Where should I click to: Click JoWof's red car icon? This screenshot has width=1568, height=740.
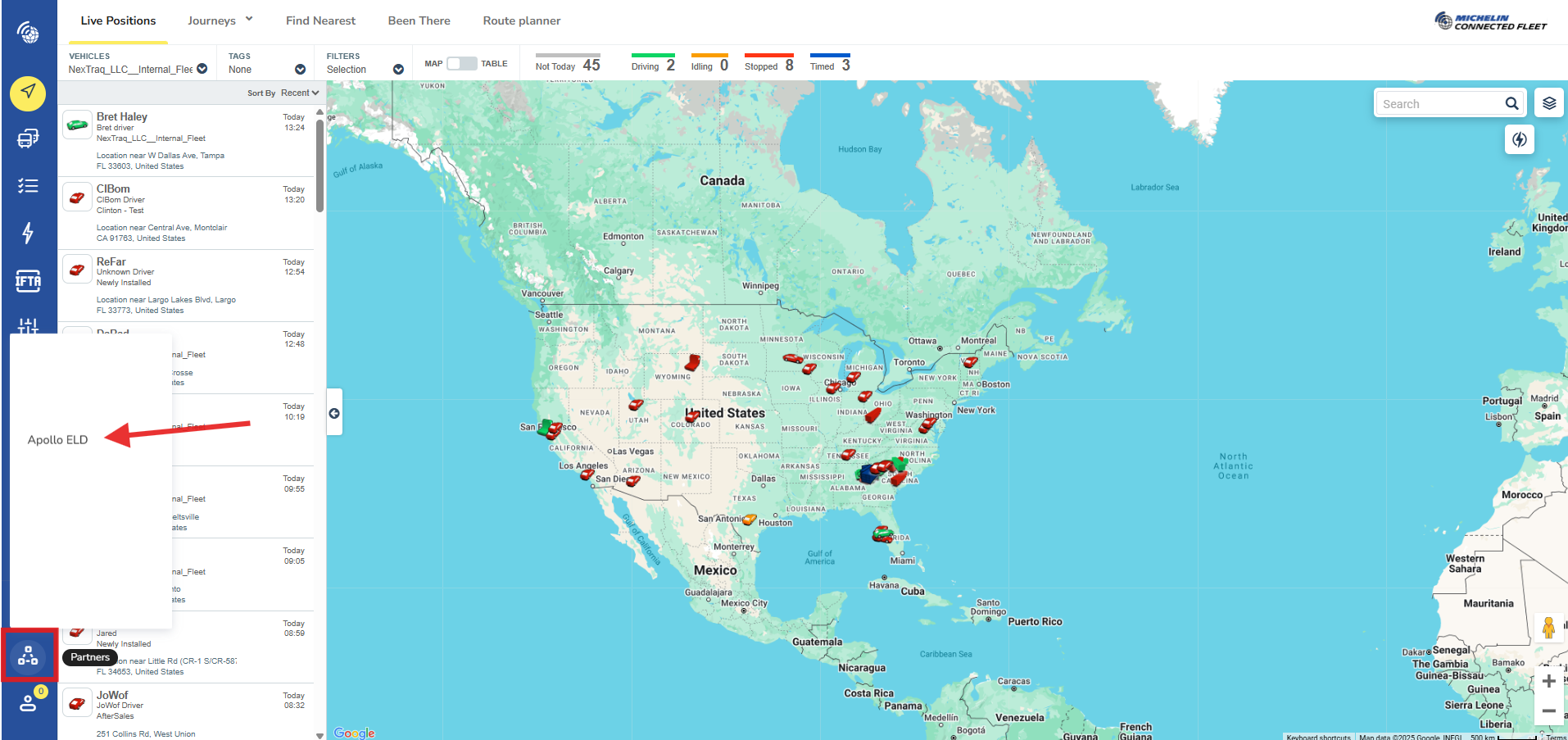pyautogui.click(x=77, y=703)
